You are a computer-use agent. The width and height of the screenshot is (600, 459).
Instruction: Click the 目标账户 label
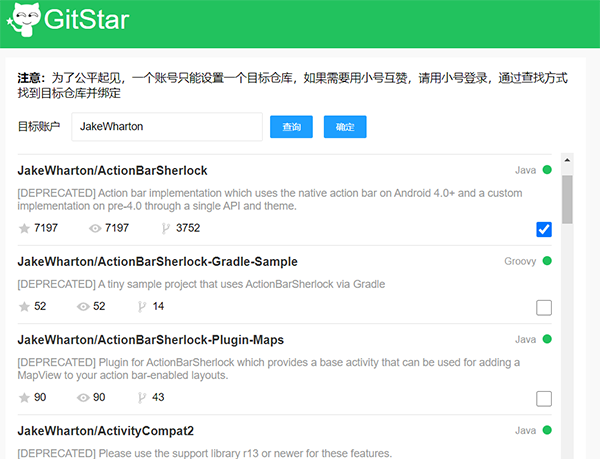coord(39,127)
